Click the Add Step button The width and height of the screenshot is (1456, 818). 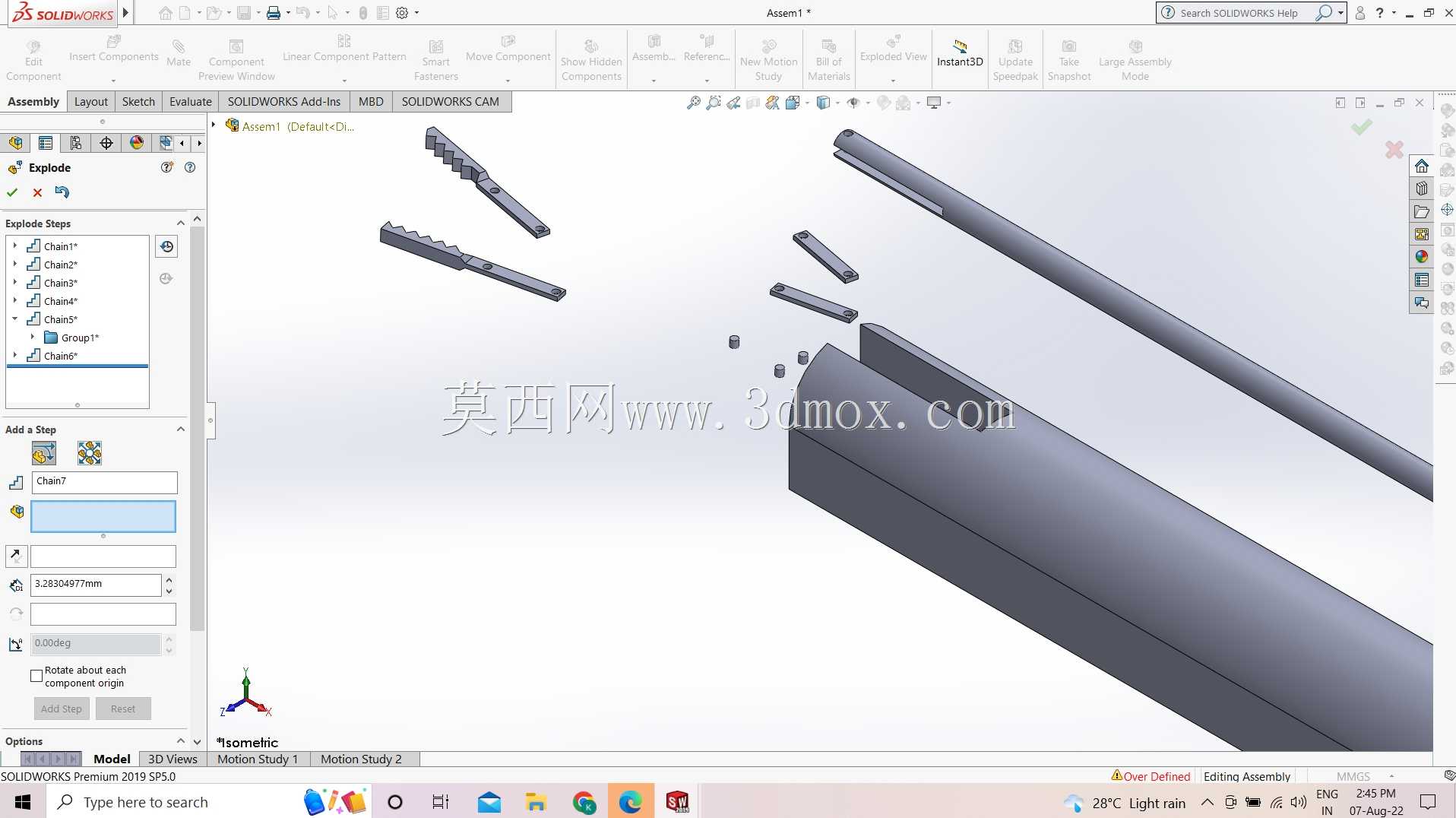pos(62,709)
